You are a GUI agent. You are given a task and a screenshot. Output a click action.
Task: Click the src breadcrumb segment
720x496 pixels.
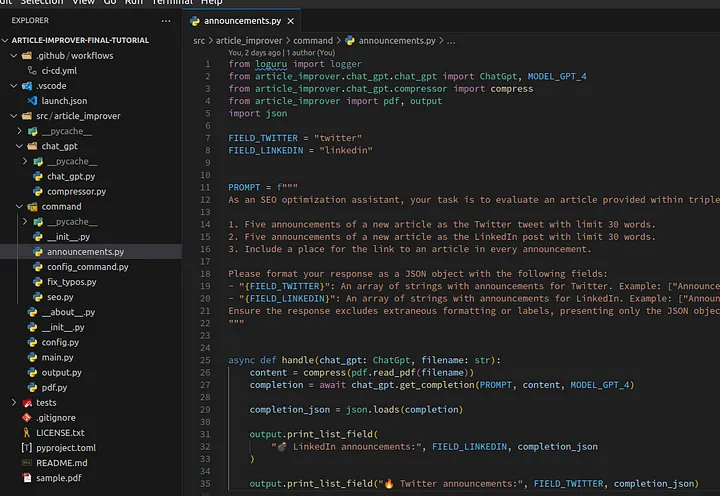pos(199,41)
